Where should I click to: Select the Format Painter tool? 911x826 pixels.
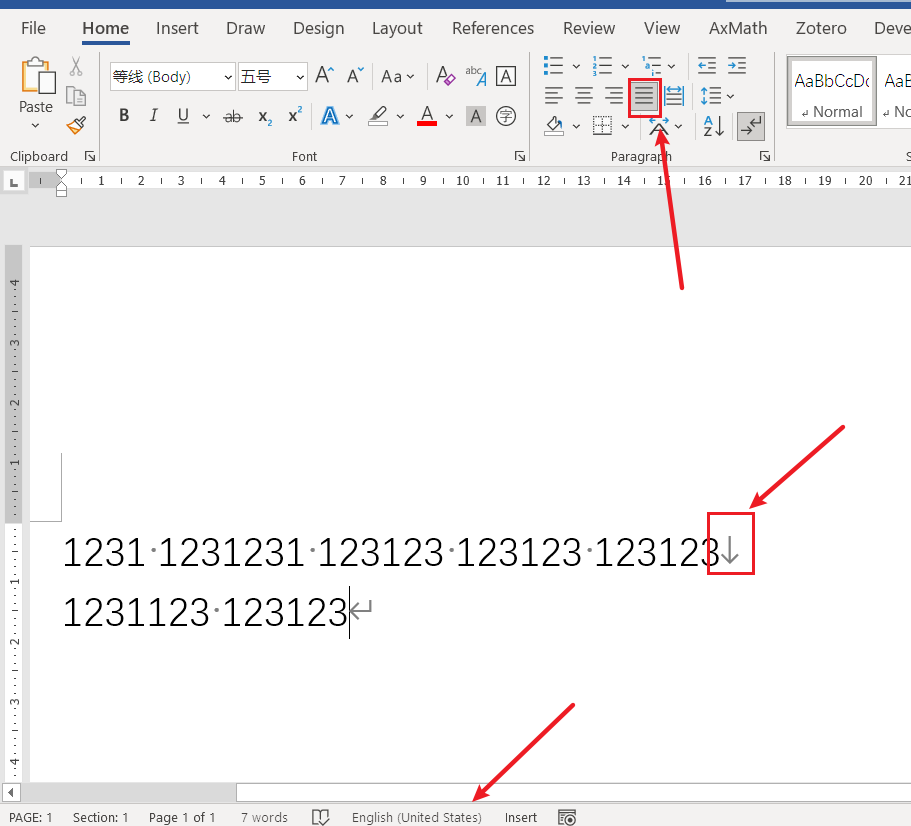point(75,125)
